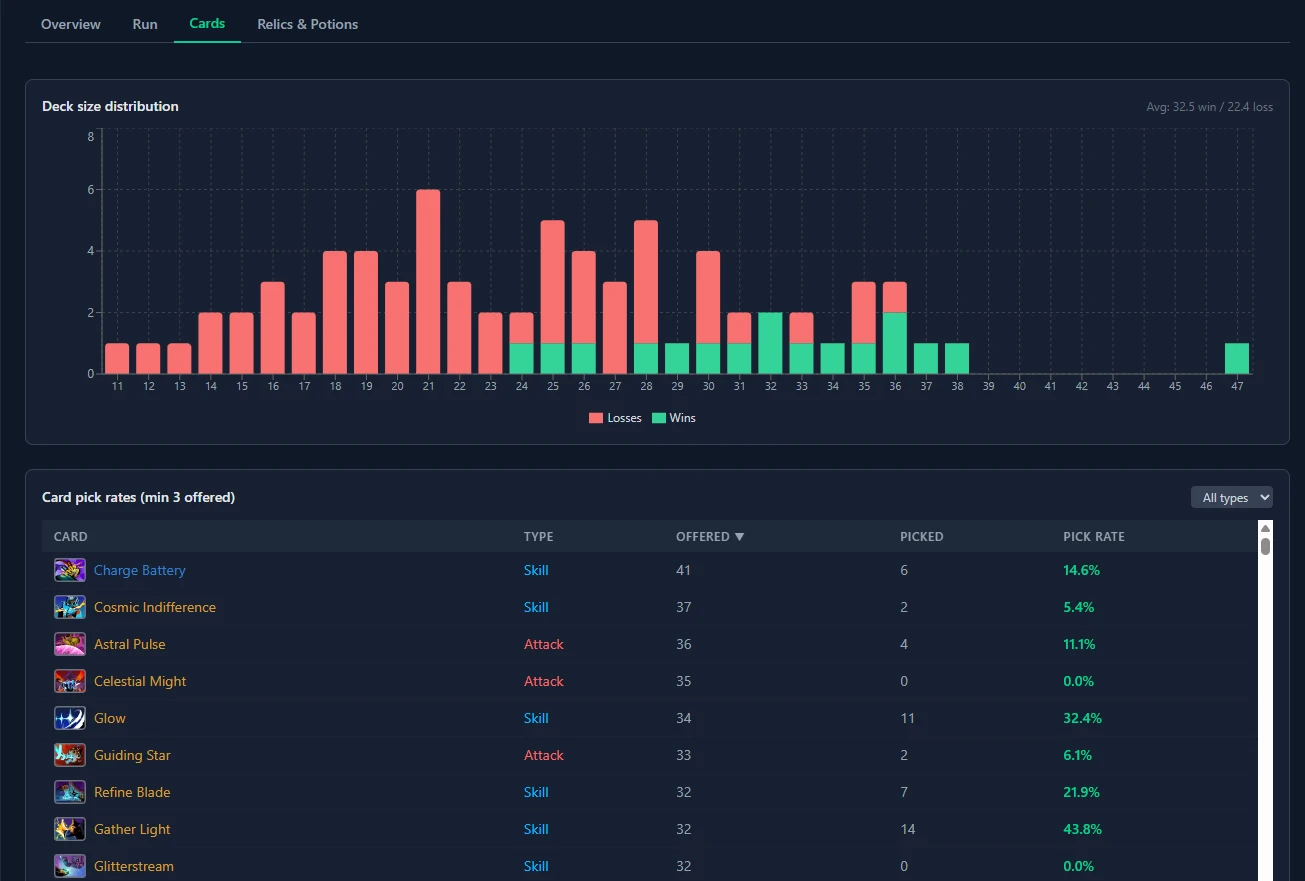
Task: Open the All types filter dropdown
Action: [1231, 497]
